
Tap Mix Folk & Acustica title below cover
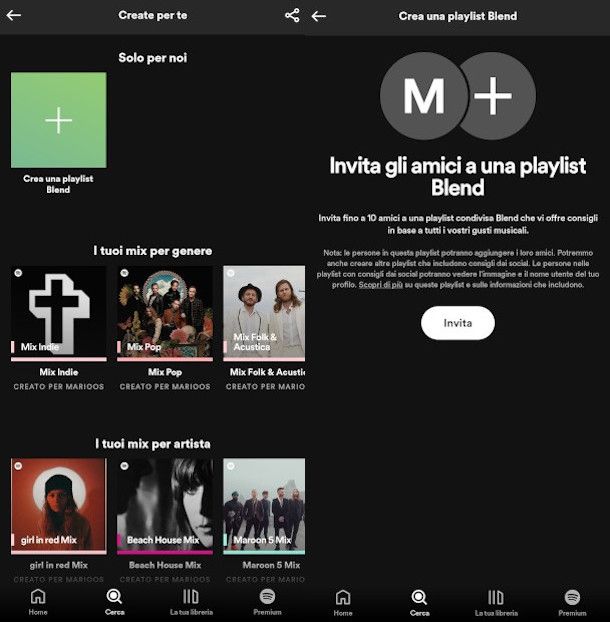267,372
